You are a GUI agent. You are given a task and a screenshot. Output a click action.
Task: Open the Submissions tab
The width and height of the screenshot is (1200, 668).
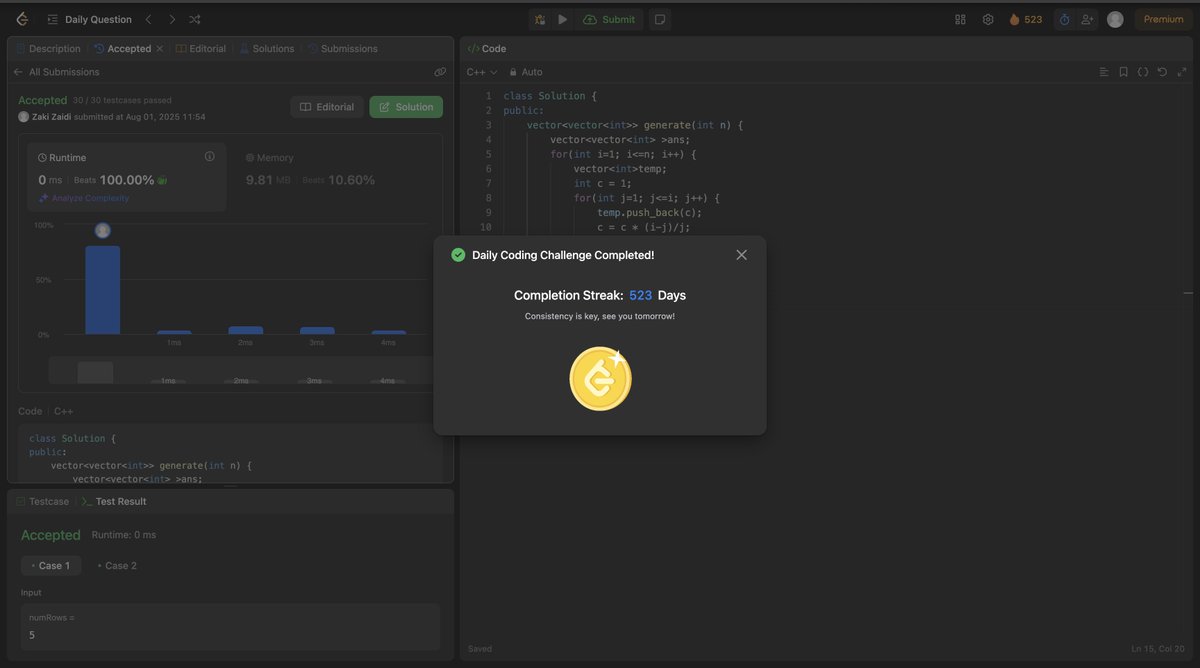342,48
